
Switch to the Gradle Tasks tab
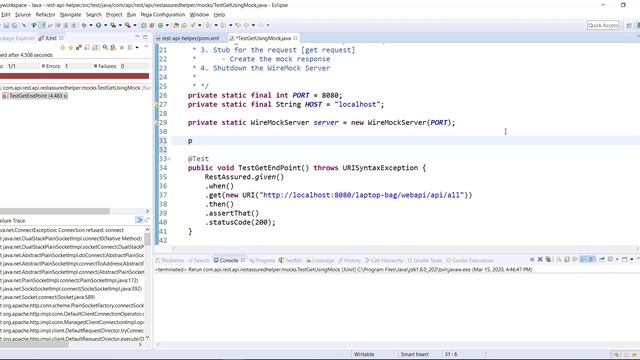click(425, 260)
